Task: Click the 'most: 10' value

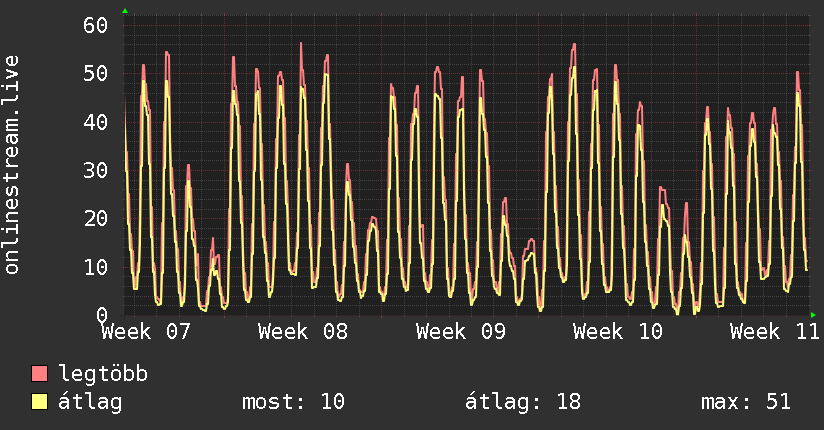Action: [293, 402]
